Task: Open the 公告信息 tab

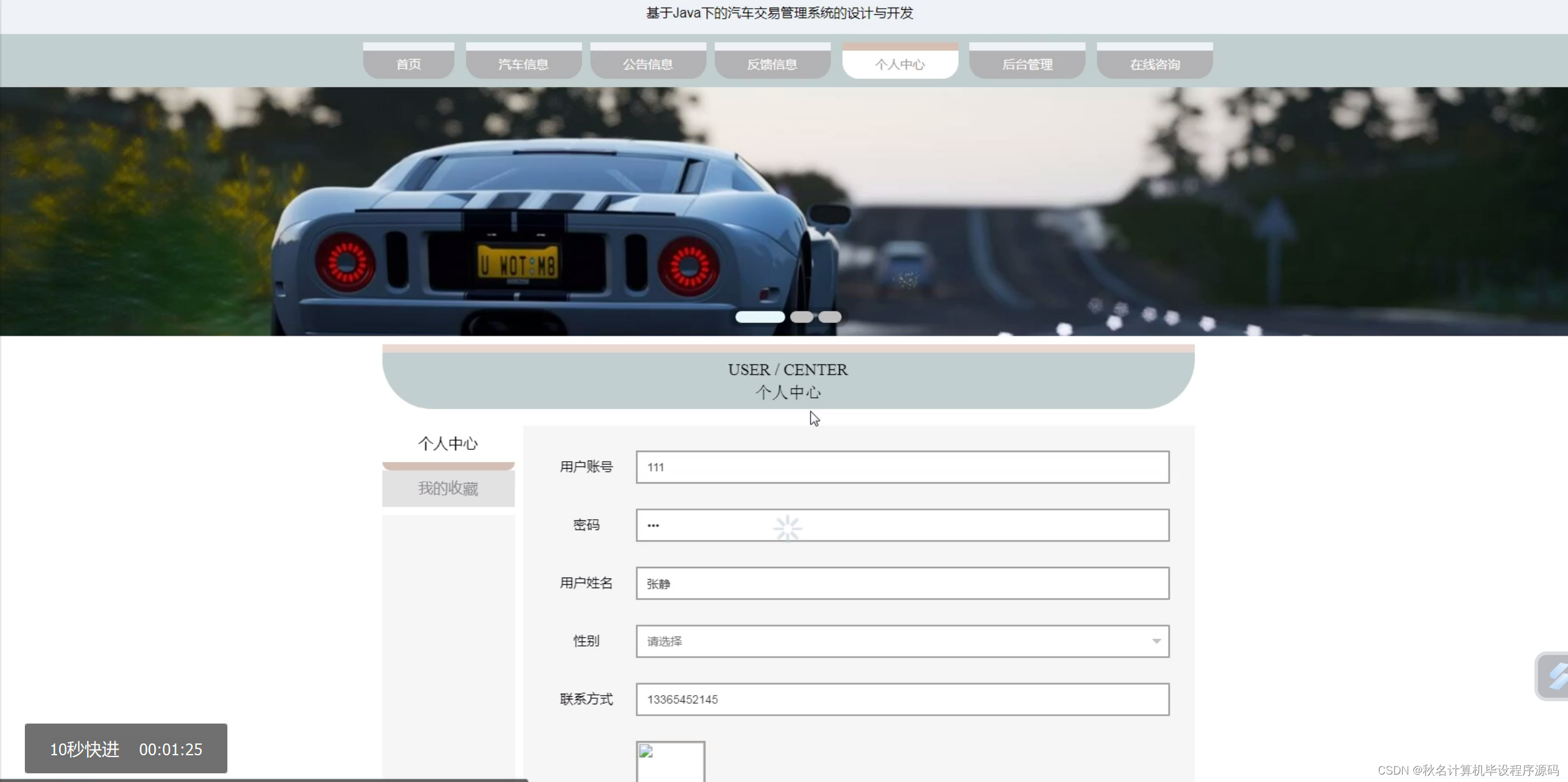Action: point(647,64)
